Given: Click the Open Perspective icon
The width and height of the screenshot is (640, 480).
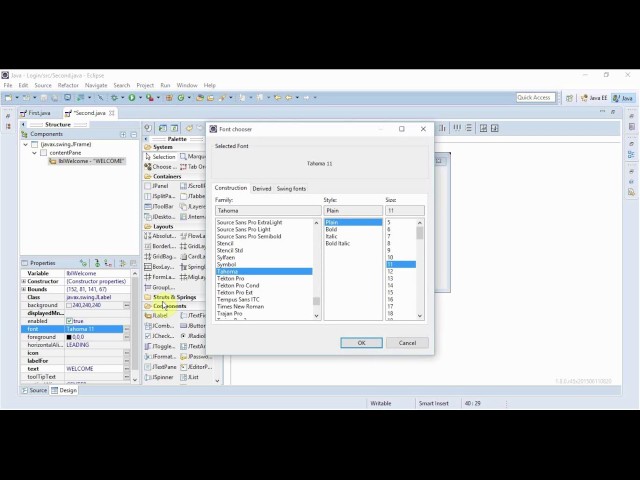Looking at the screenshot, I should (x=569, y=98).
